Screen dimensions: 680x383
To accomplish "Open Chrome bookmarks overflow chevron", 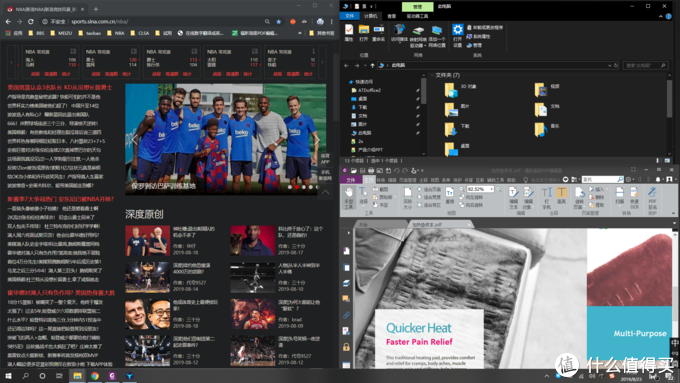I will (300, 33).
